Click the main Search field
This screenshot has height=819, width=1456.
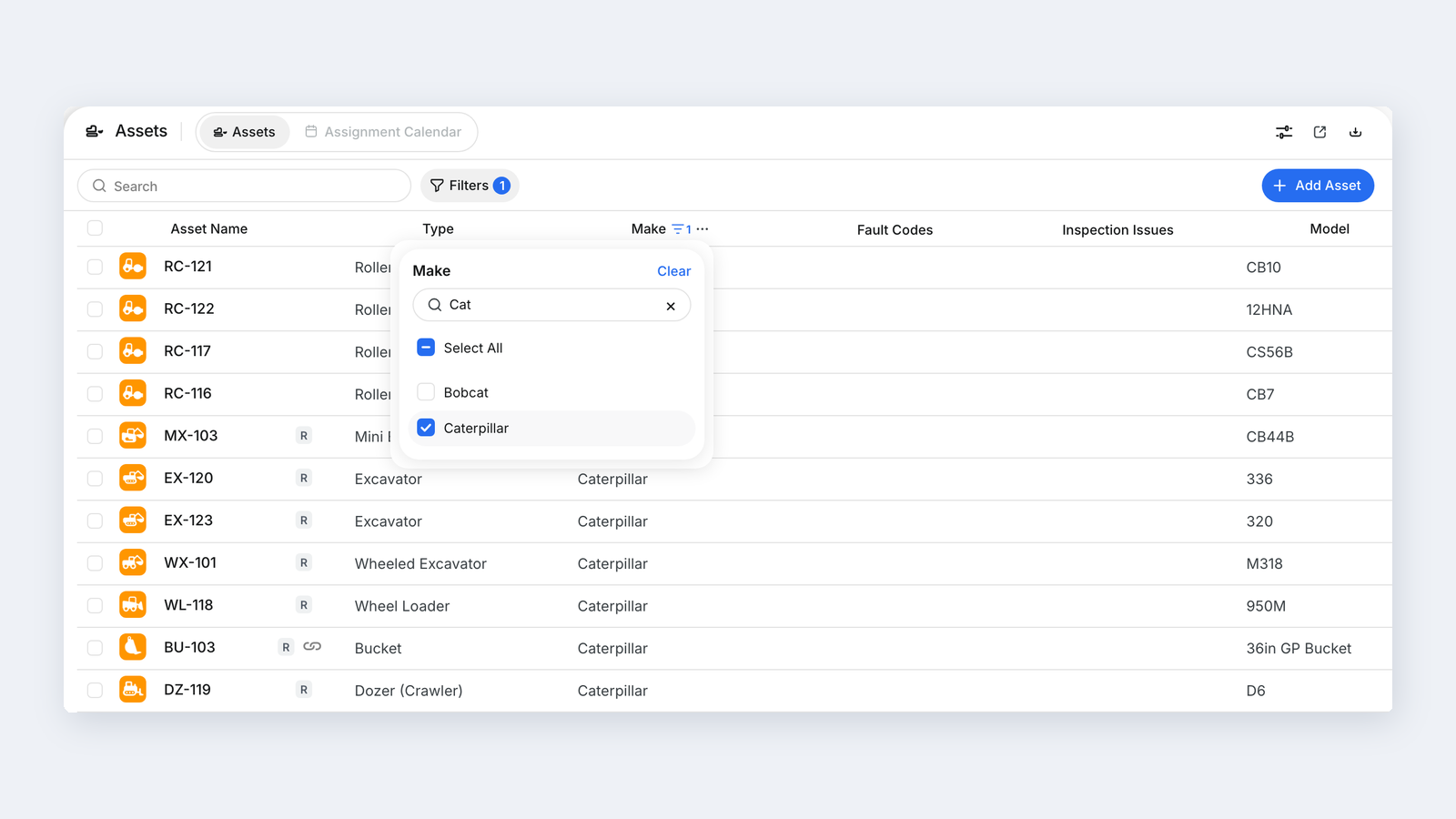coord(244,186)
